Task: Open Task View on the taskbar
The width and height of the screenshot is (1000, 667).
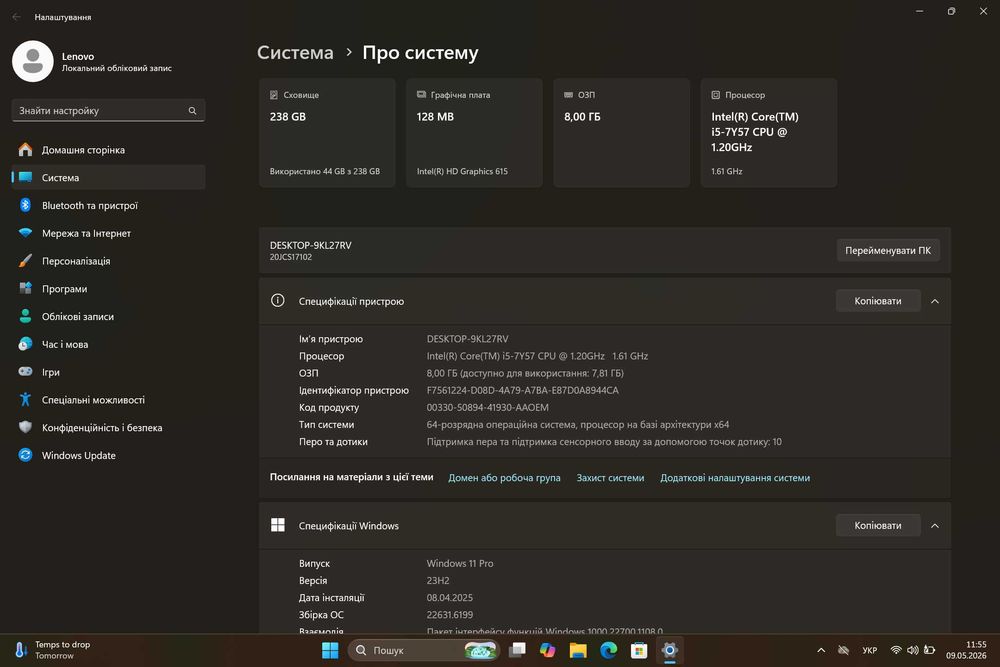Action: pos(517,650)
